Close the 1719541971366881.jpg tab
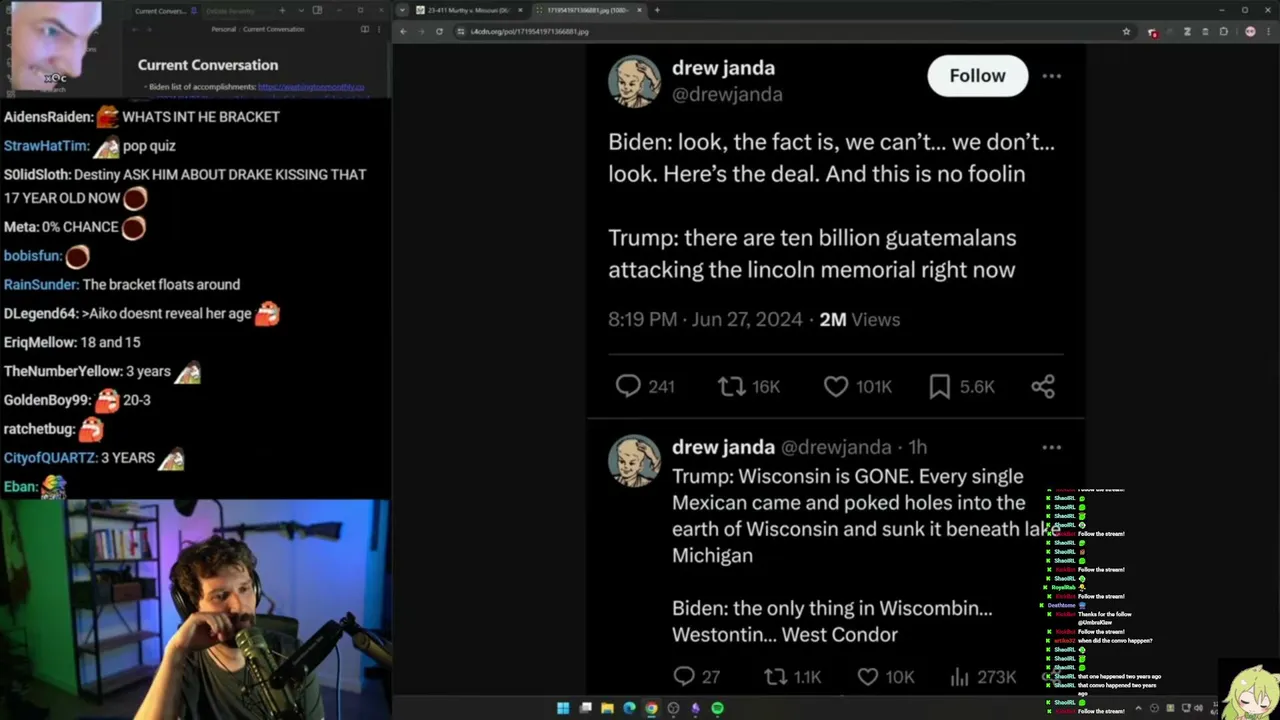 coord(640,10)
